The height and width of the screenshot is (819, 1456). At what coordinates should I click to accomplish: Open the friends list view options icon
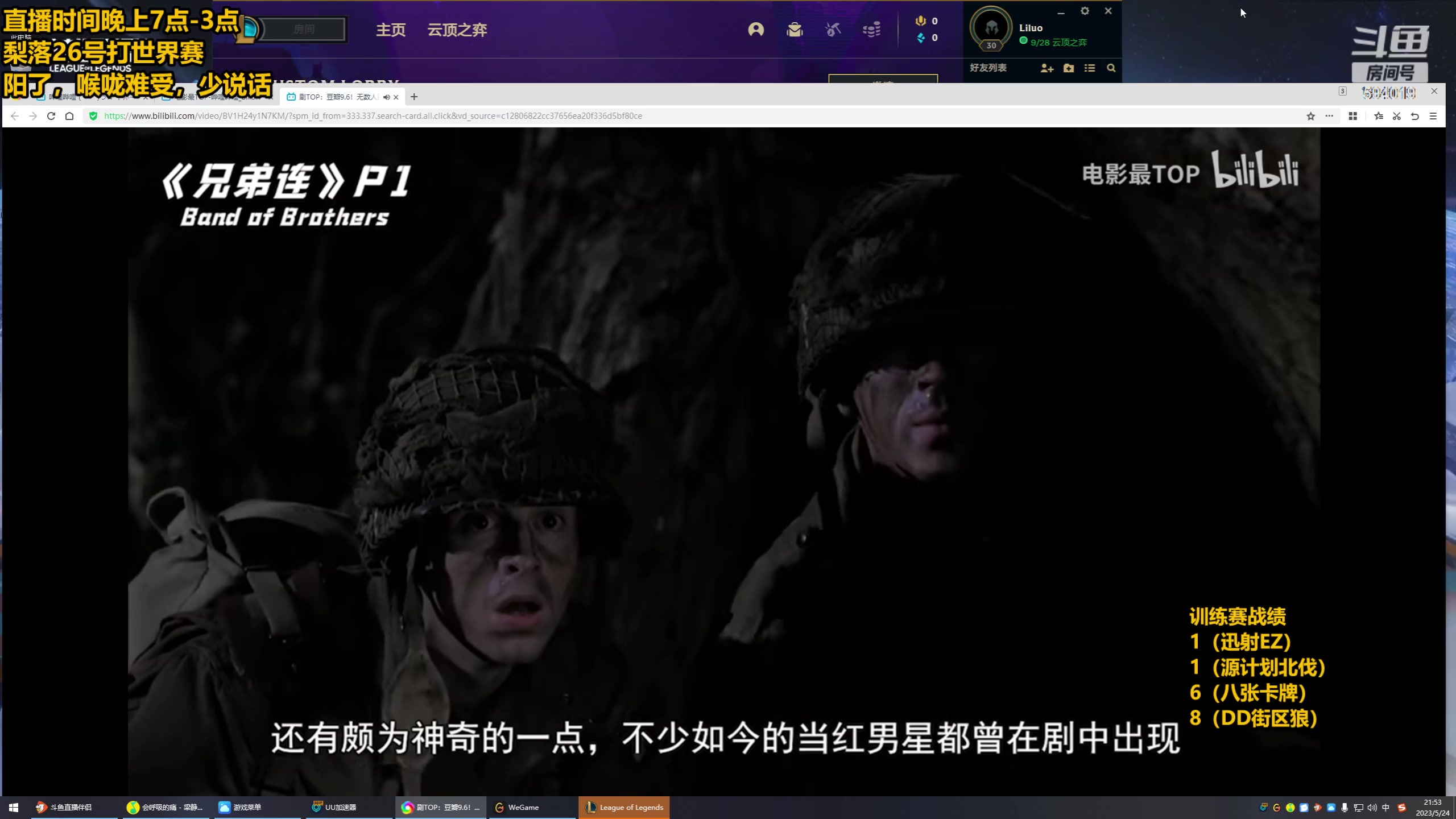point(1090,68)
